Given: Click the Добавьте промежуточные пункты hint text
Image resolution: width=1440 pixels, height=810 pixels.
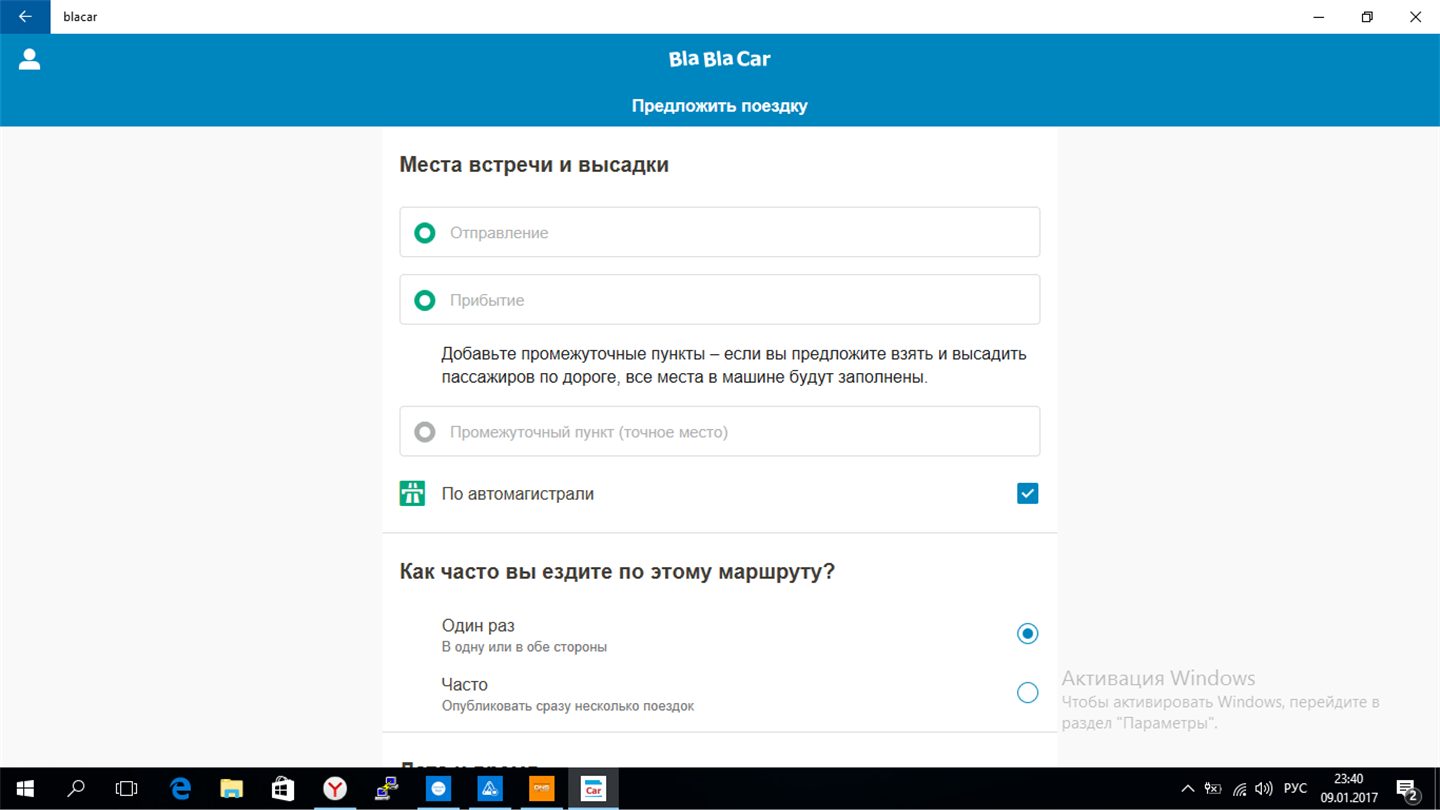Looking at the screenshot, I should coord(734,366).
